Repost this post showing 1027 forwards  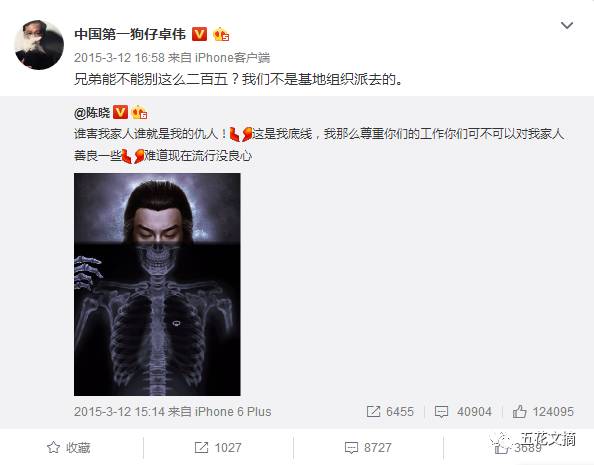coord(218,448)
